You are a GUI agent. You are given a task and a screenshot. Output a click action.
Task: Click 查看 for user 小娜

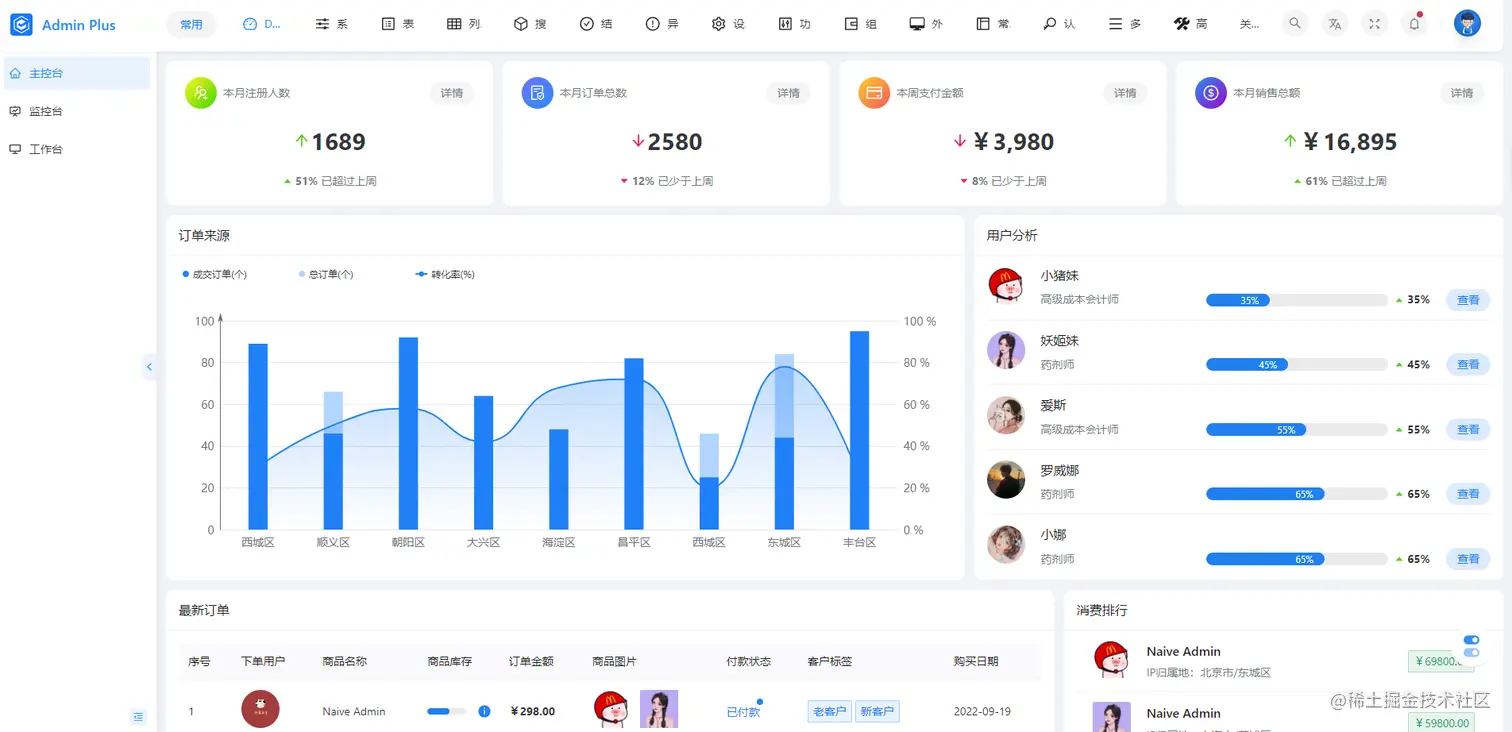(x=1468, y=559)
